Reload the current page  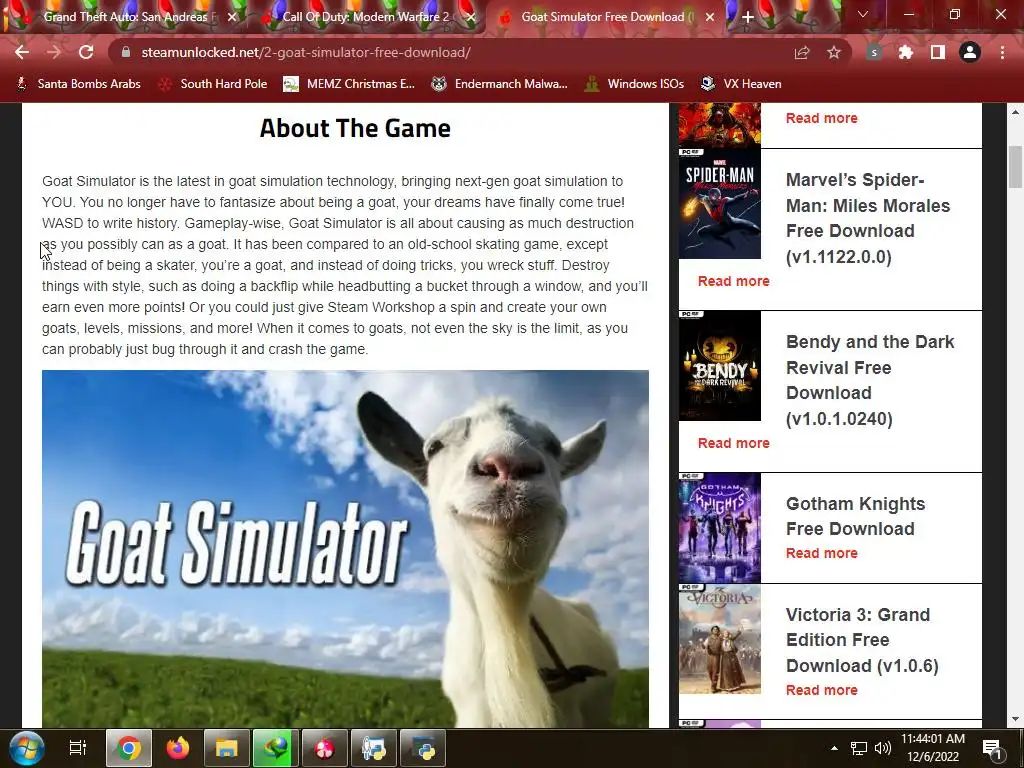tap(86, 52)
